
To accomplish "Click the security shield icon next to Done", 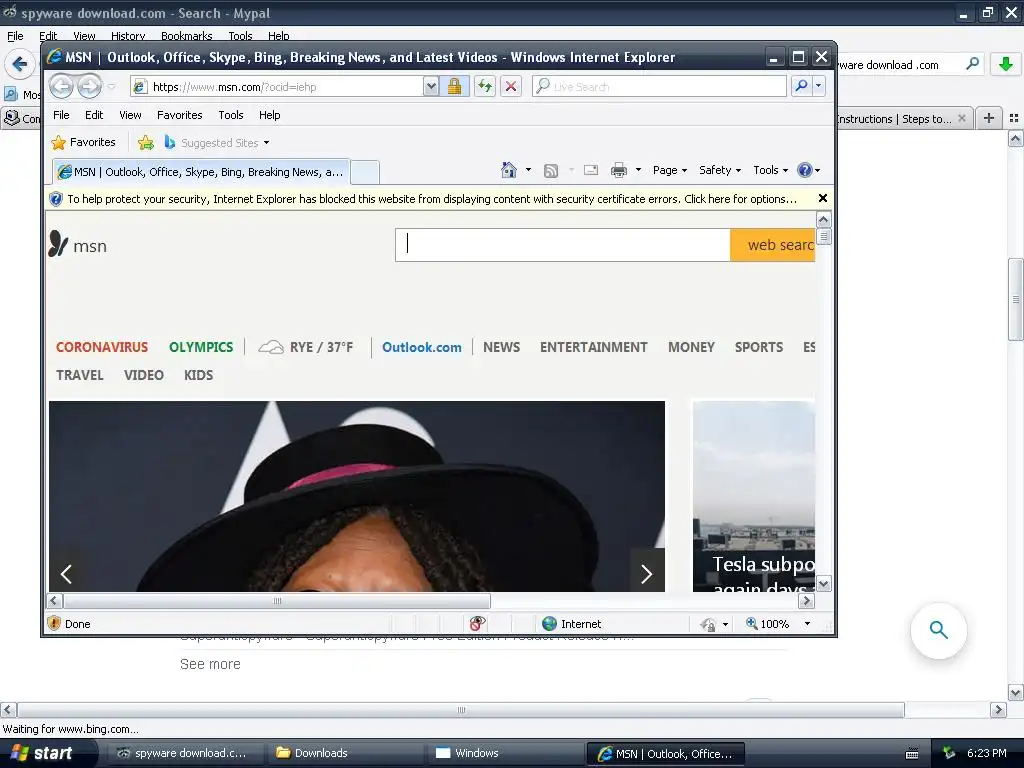I will [54, 624].
